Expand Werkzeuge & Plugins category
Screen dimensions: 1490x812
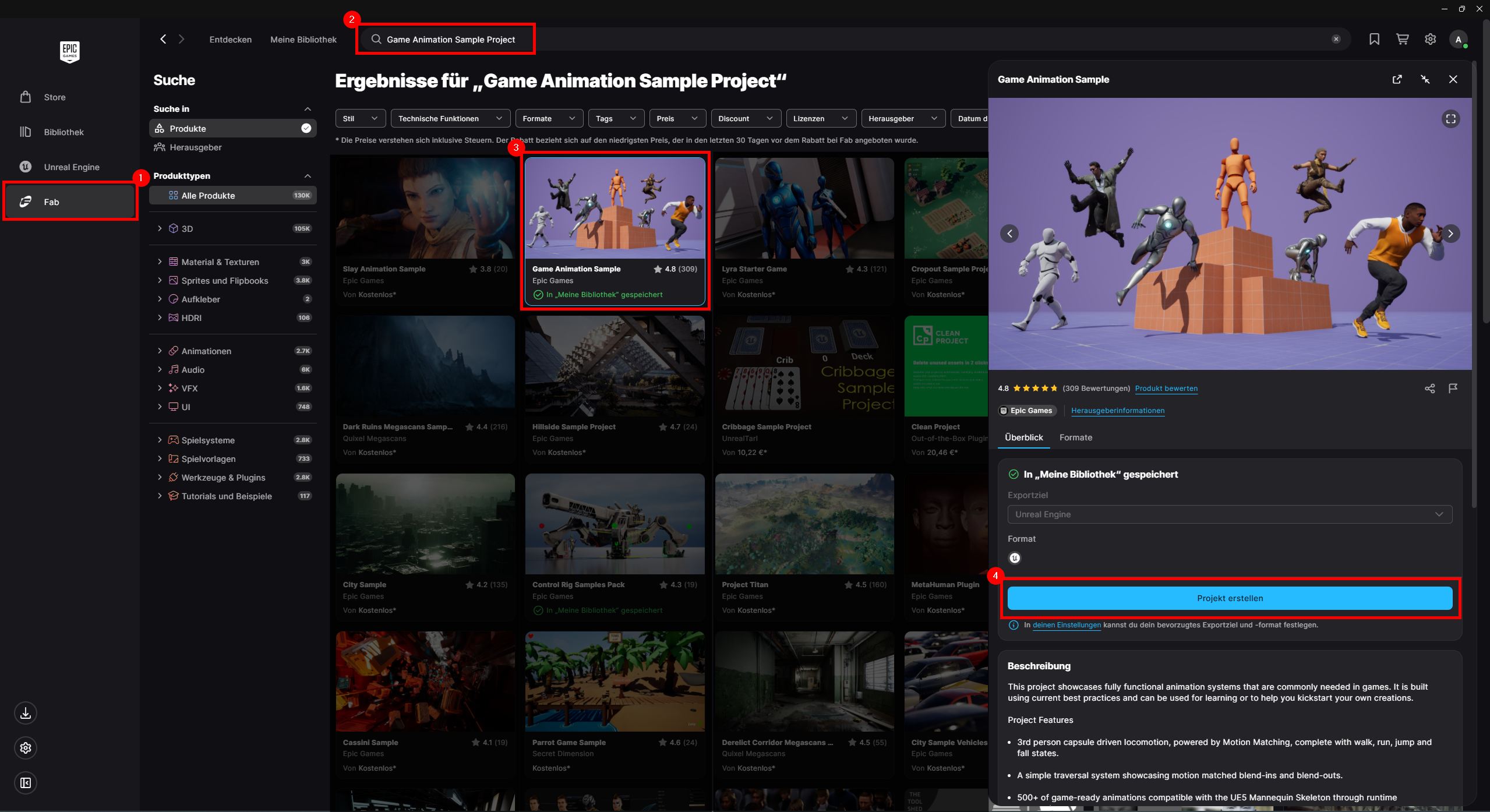click(x=160, y=477)
